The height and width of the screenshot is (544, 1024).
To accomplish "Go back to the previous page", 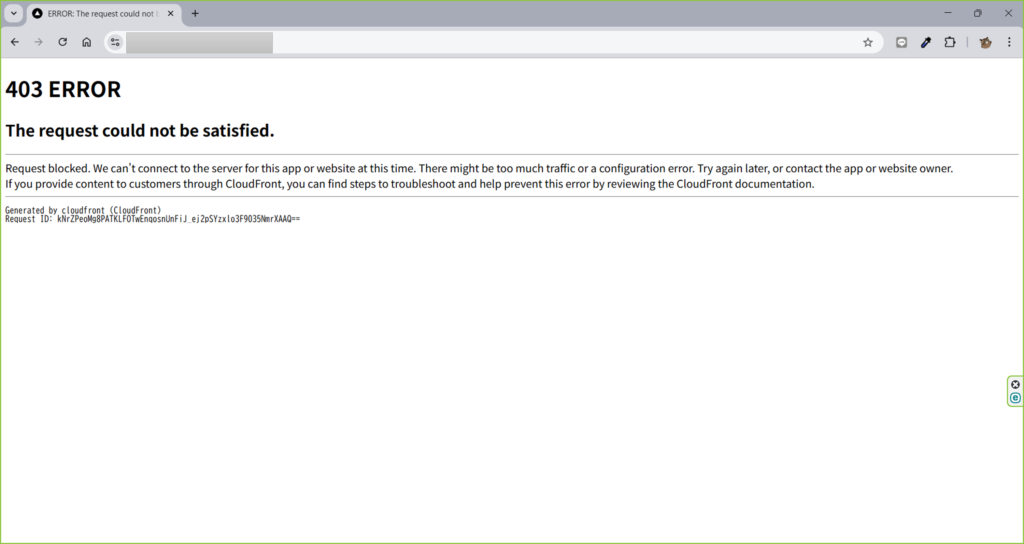I will point(15,42).
